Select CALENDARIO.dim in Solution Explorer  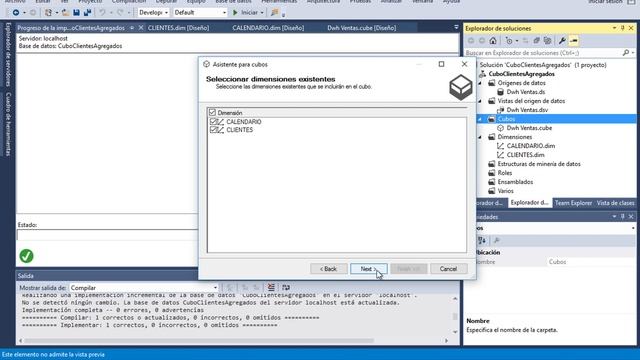(531, 146)
